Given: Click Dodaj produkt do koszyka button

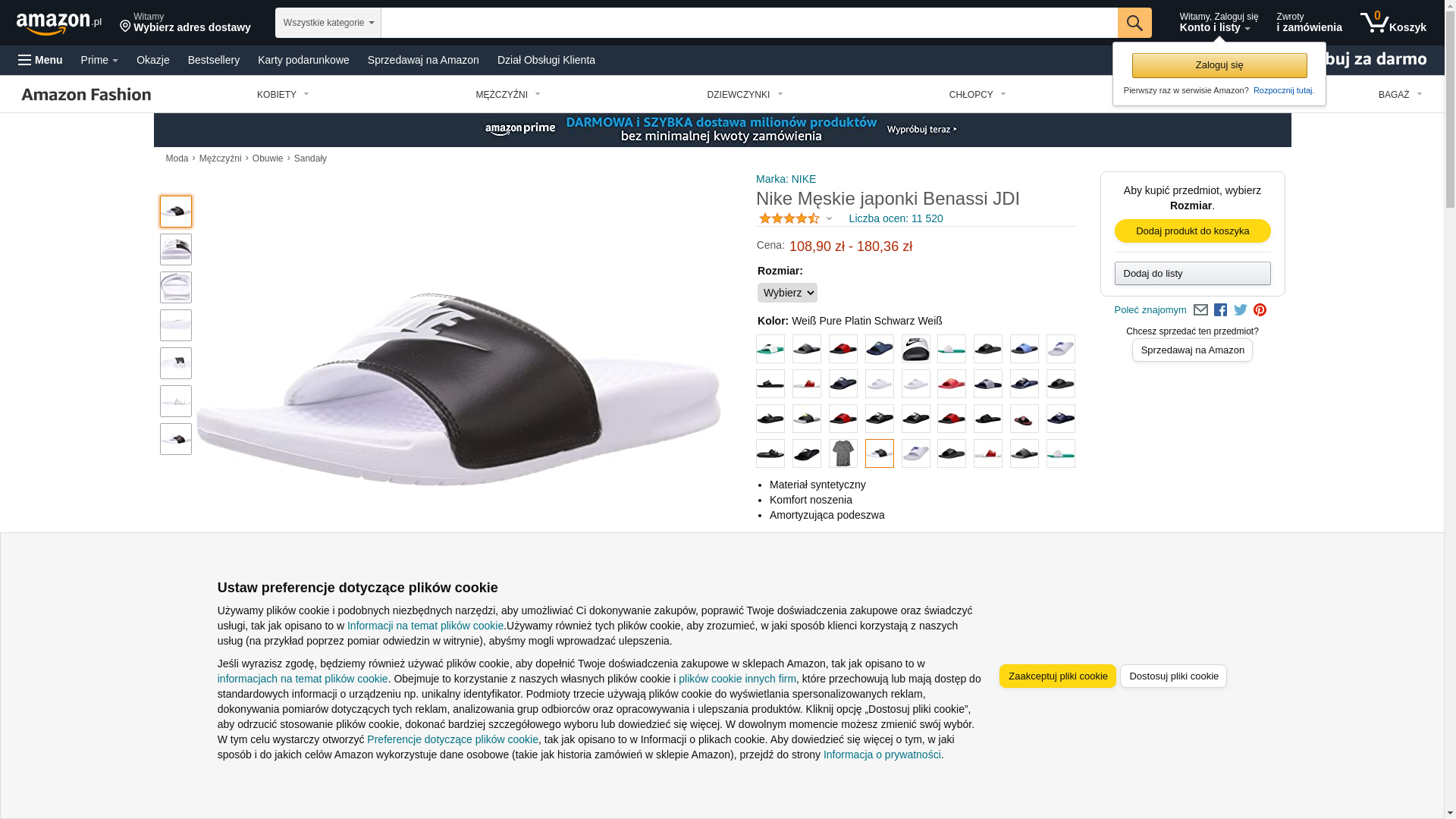Looking at the screenshot, I should [x=1192, y=231].
